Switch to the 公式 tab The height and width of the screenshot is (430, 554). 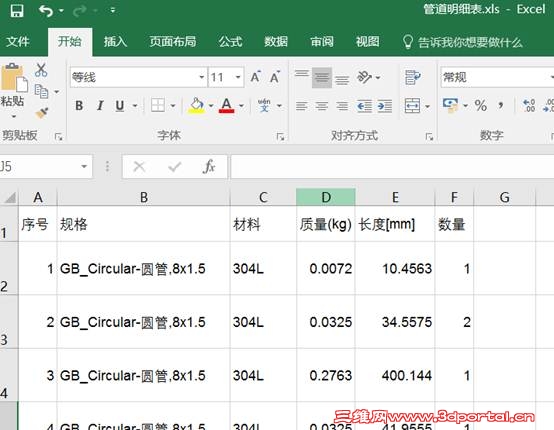tap(230, 42)
